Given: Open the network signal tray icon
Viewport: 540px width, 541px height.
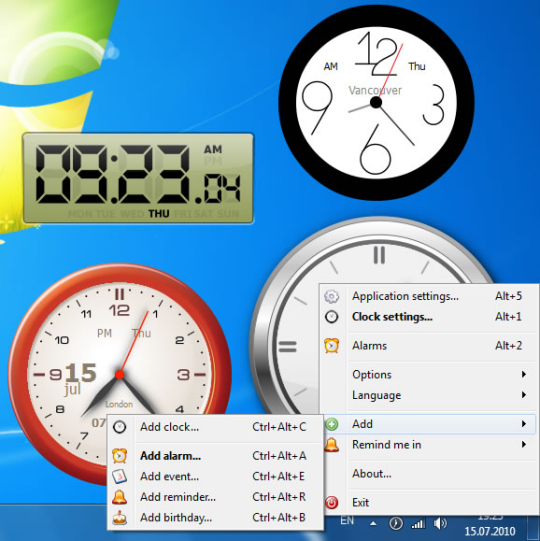Looking at the screenshot, I should point(418,524).
